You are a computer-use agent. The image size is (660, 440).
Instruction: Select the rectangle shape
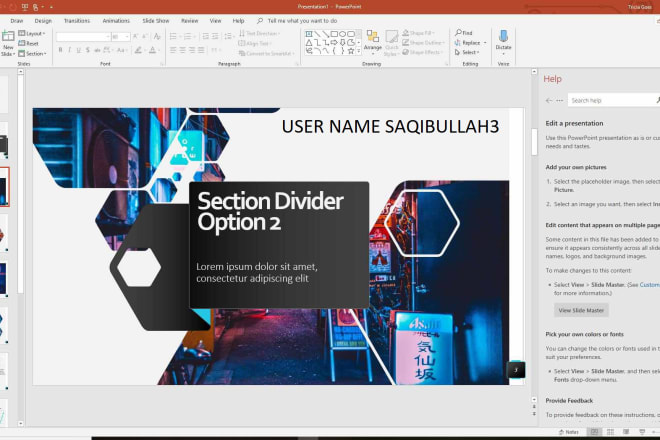click(334, 34)
